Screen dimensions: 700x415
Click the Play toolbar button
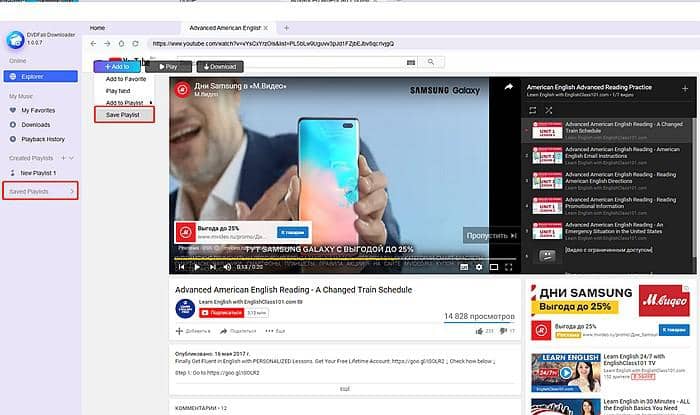(x=169, y=66)
